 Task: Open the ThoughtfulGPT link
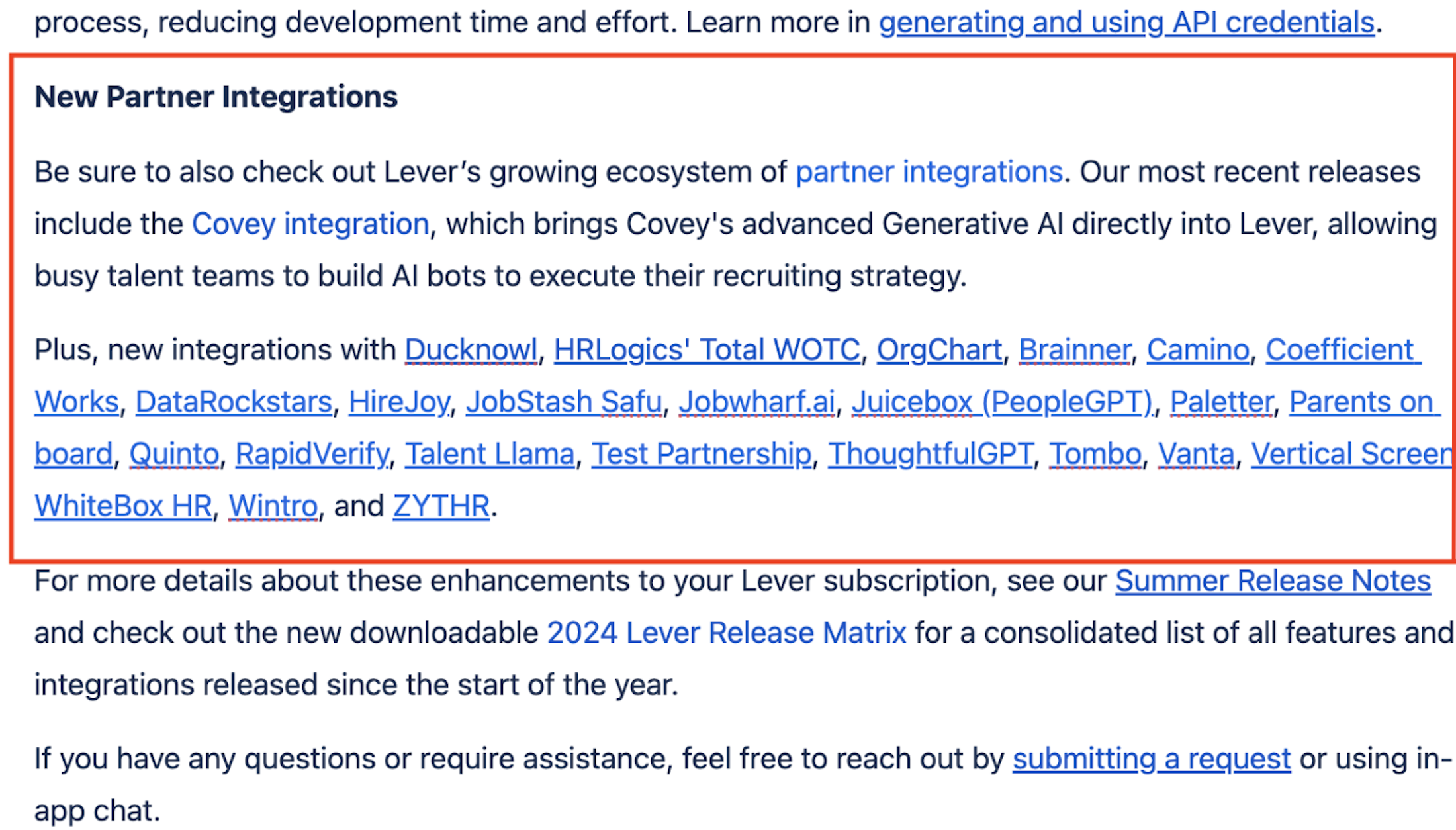point(931,455)
